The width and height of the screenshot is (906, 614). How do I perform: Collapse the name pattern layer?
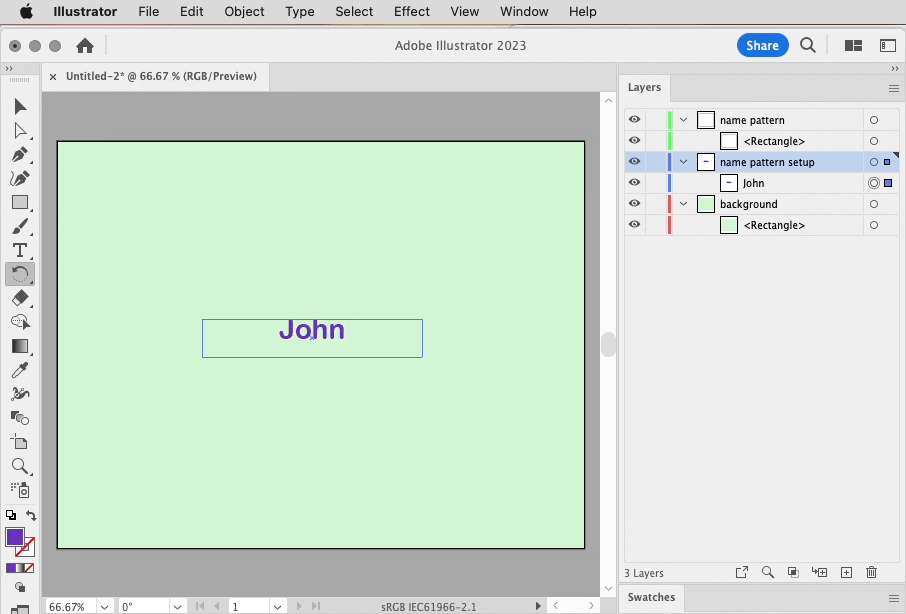click(684, 120)
